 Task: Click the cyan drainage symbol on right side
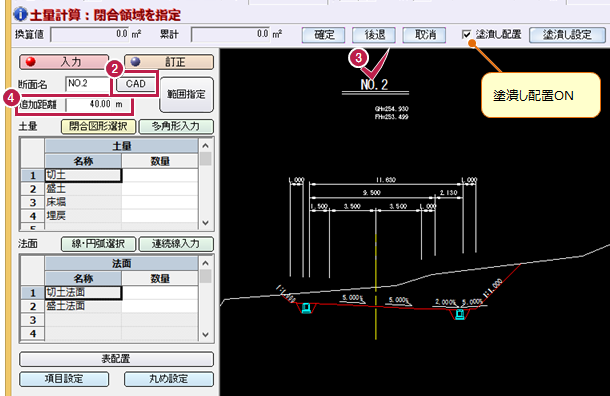coord(460,314)
